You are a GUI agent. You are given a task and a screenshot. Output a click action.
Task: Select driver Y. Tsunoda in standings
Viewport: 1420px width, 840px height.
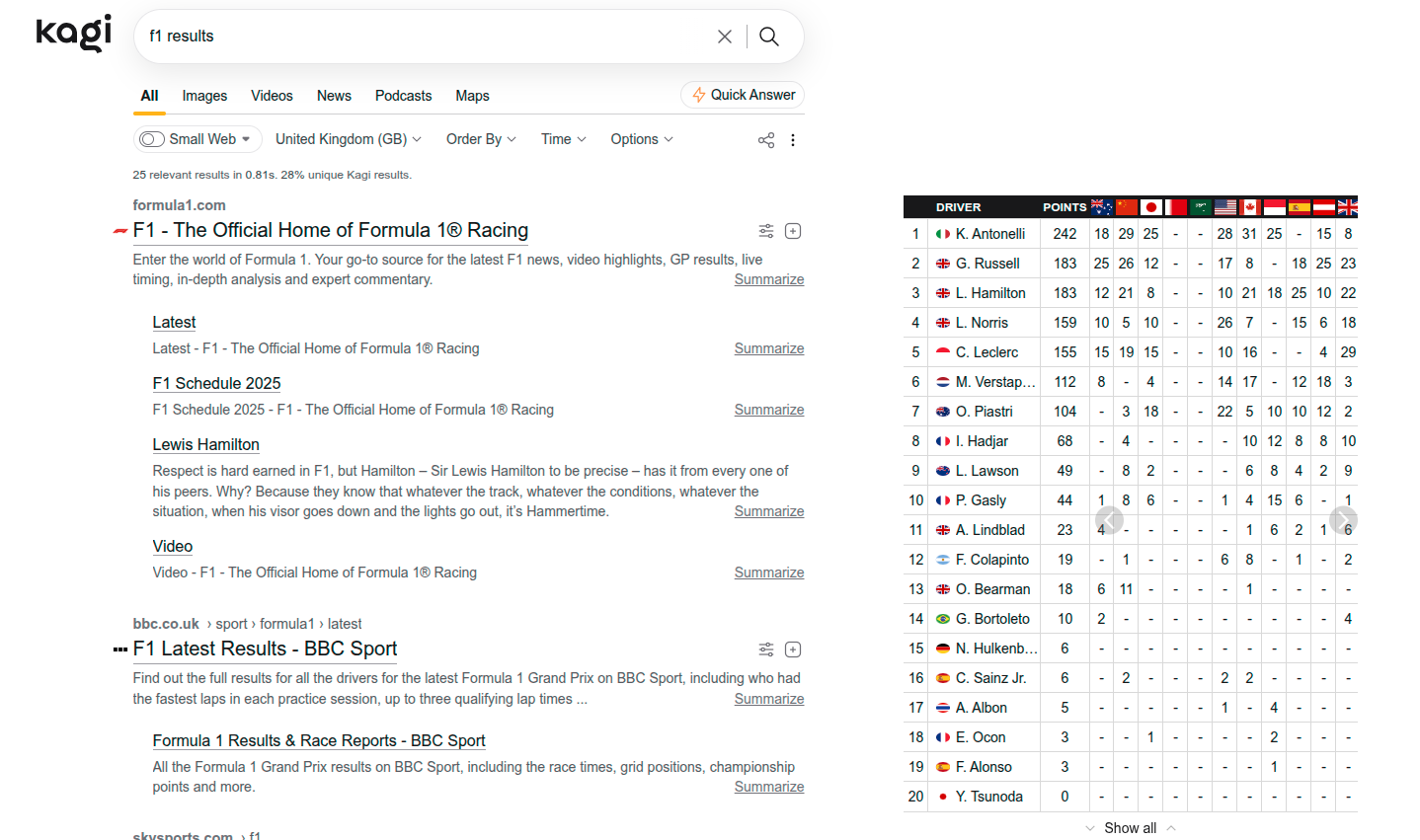(x=989, y=797)
